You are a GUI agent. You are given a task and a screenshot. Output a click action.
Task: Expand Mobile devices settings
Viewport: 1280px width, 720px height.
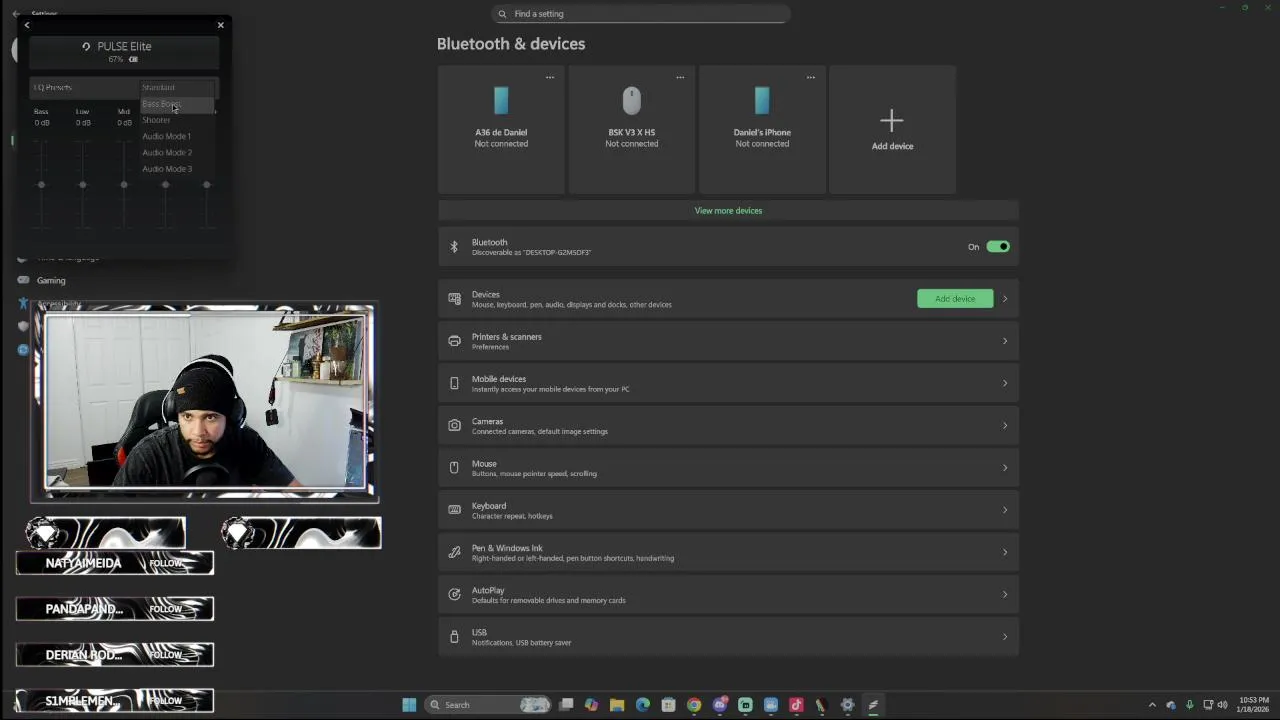coord(728,383)
